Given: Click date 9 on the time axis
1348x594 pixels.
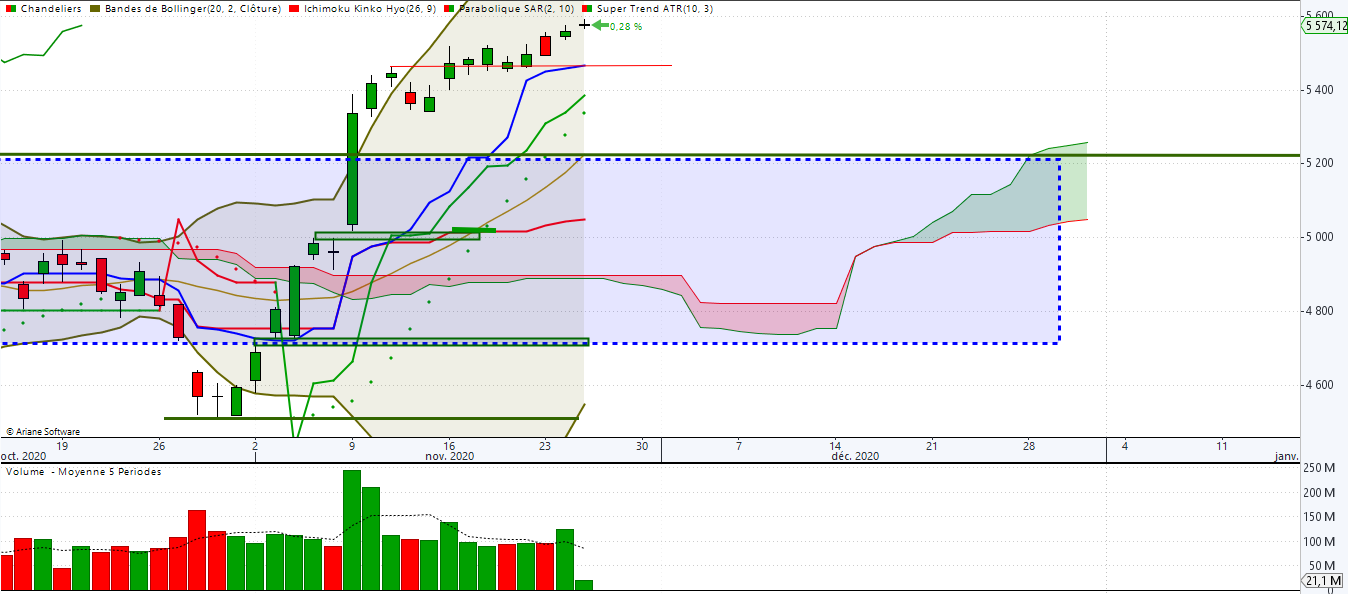Looking at the screenshot, I should [352, 446].
